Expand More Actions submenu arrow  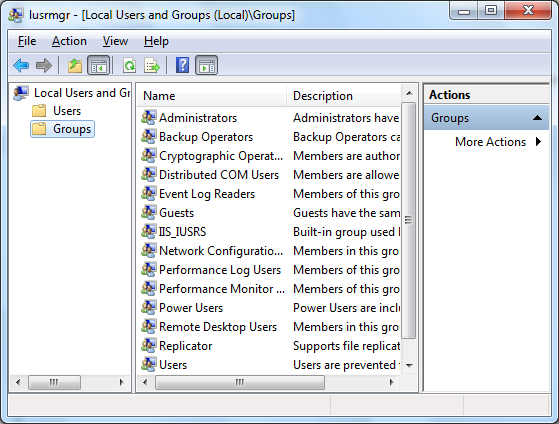(538, 142)
